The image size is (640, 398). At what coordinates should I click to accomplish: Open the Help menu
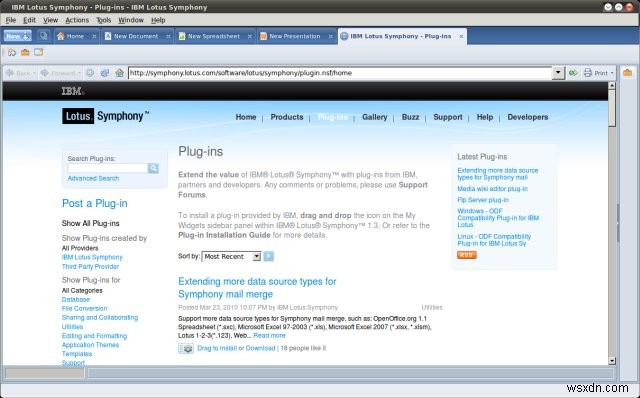click(x=158, y=20)
